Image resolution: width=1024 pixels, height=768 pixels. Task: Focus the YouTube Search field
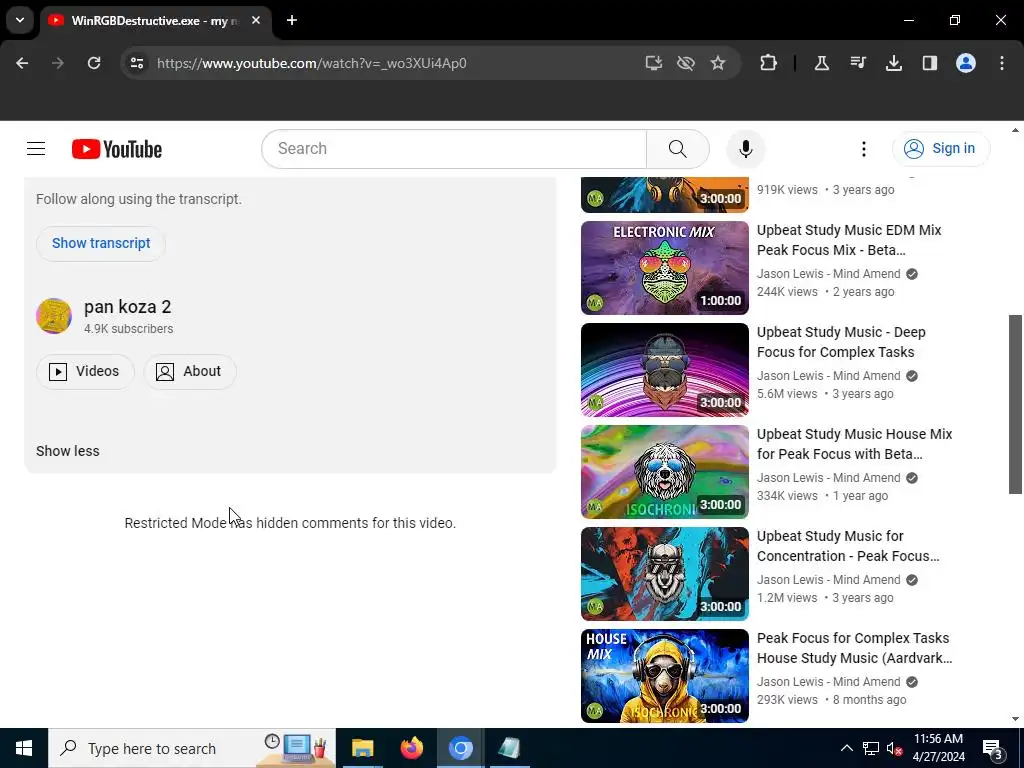[x=454, y=149]
